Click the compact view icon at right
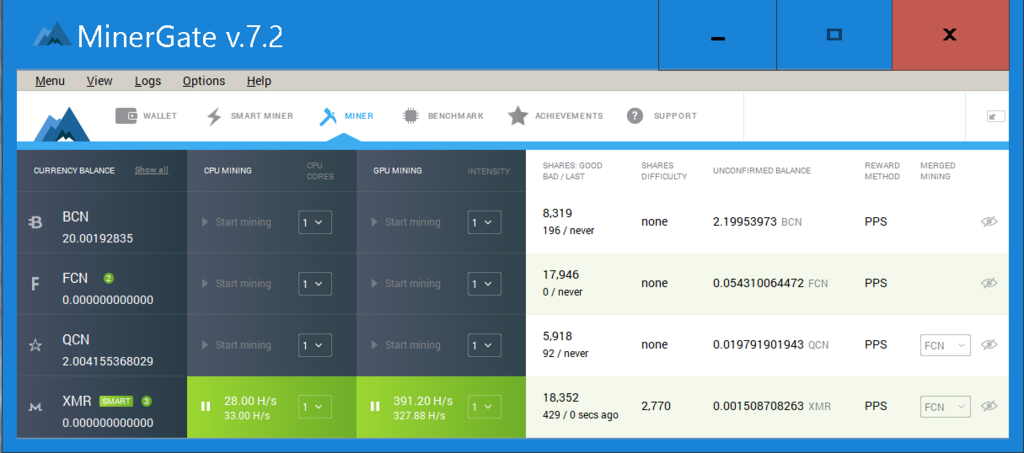Viewport: 1024px width, 453px height. [996, 116]
